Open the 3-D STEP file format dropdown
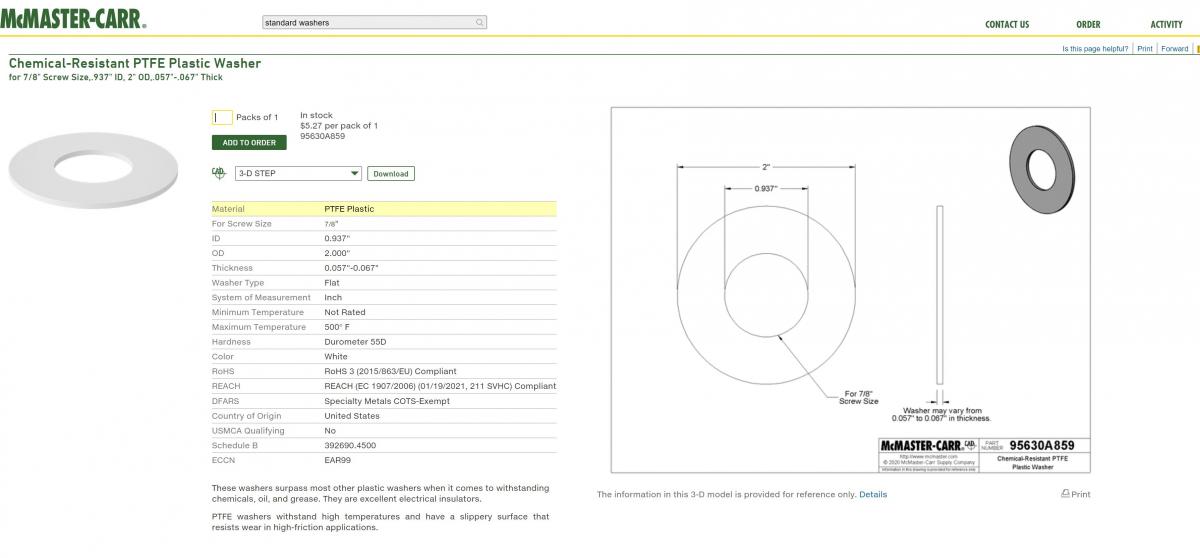Image resolution: width=1200 pixels, height=558 pixels. (x=298, y=173)
